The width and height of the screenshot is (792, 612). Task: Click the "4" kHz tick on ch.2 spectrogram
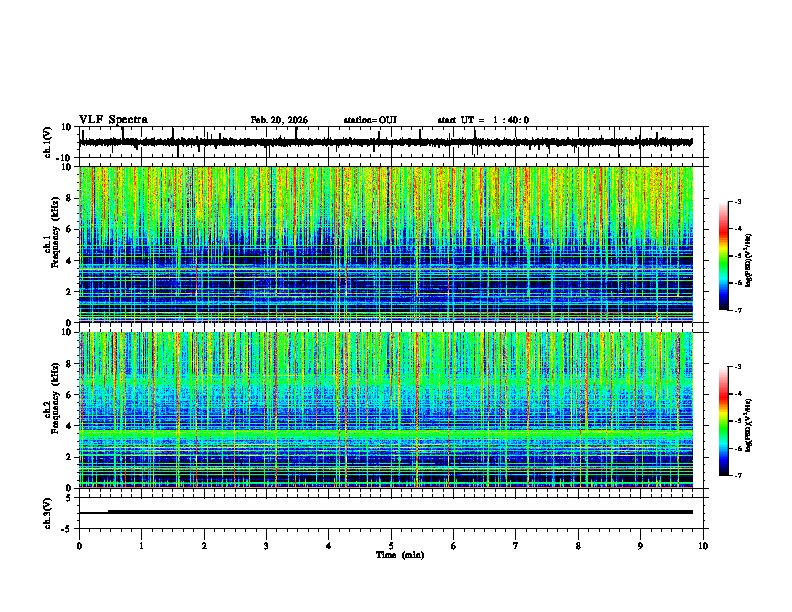point(69,426)
